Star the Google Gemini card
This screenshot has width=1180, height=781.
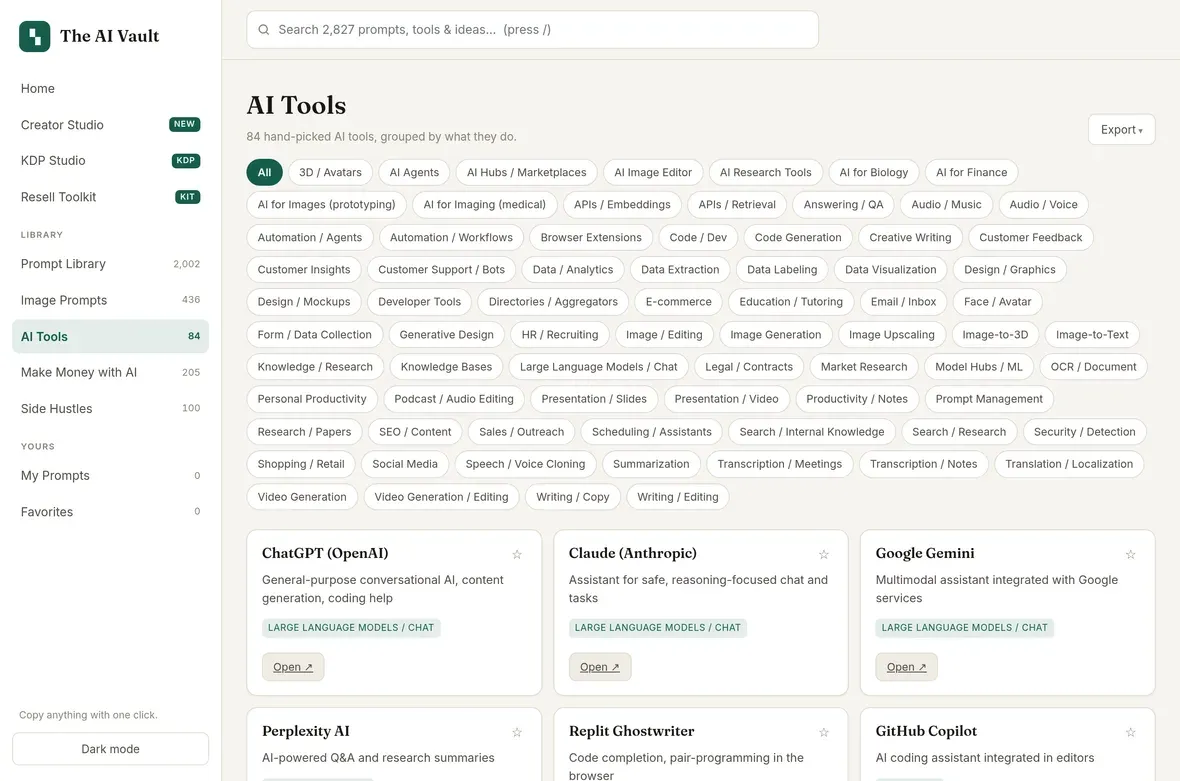(1130, 555)
